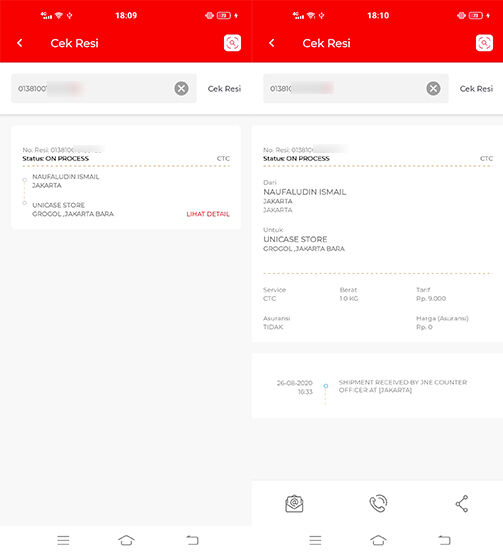
Task: Select recipient UNICASE STORE on the detail screen
Action: click(295, 239)
